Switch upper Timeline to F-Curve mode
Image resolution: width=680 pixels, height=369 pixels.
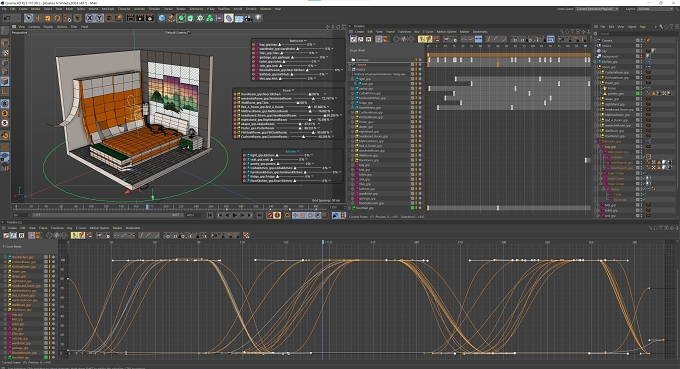pos(361,39)
